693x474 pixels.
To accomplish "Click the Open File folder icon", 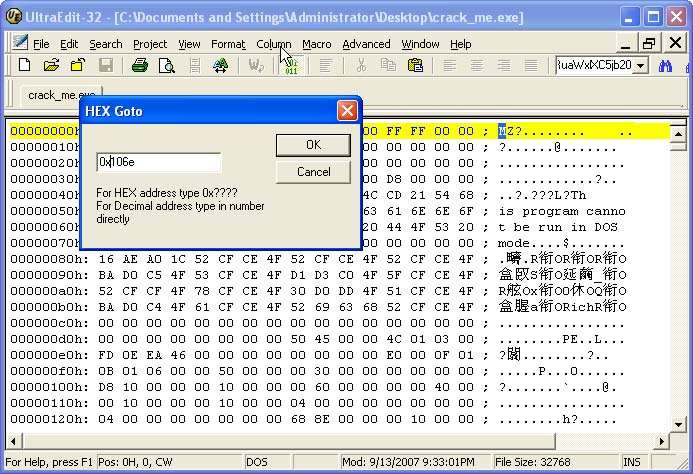I will tap(51, 65).
